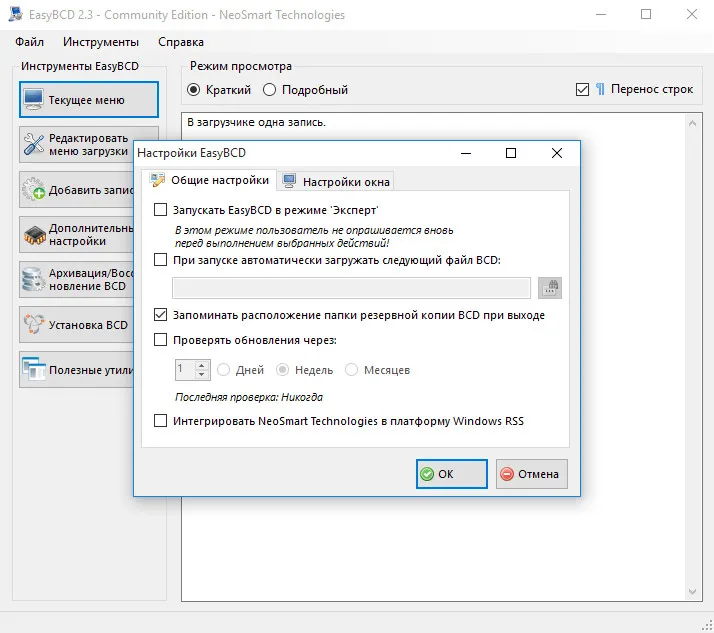Decrease the update interval spinner value
This screenshot has height=633, width=714.
coord(201,374)
